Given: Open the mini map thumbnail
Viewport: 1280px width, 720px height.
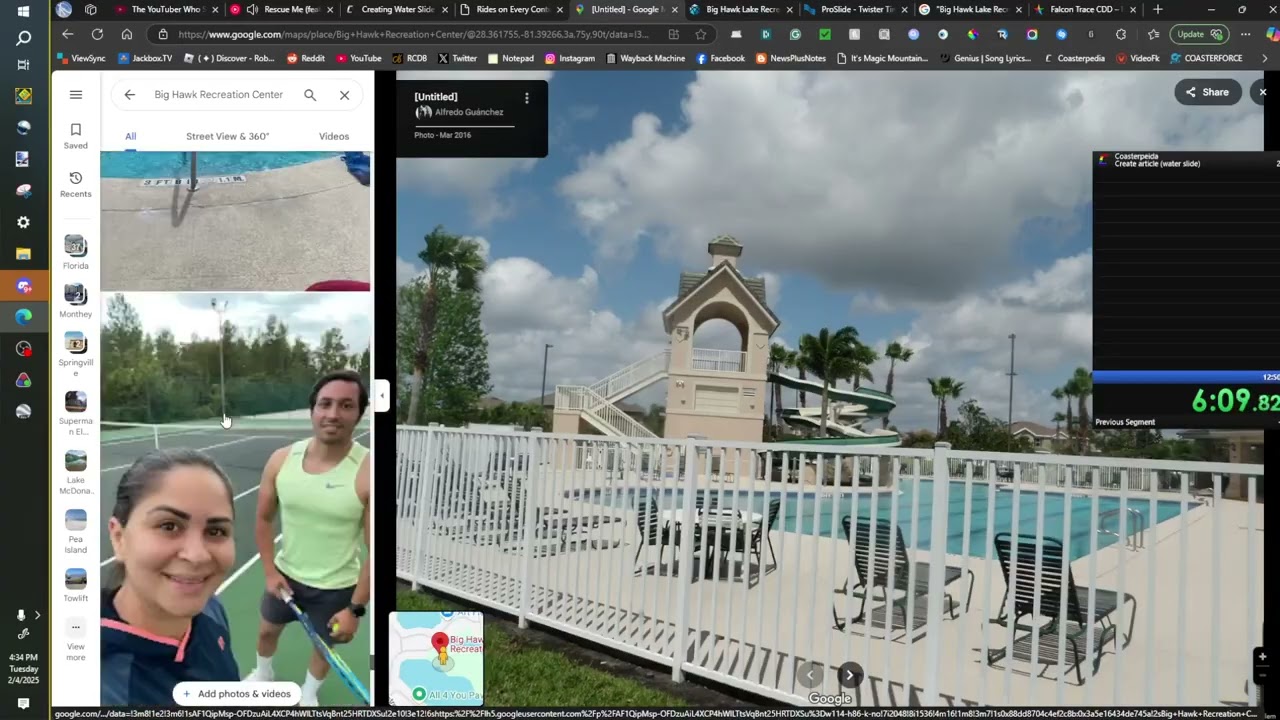Looking at the screenshot, I should (436, 659).
